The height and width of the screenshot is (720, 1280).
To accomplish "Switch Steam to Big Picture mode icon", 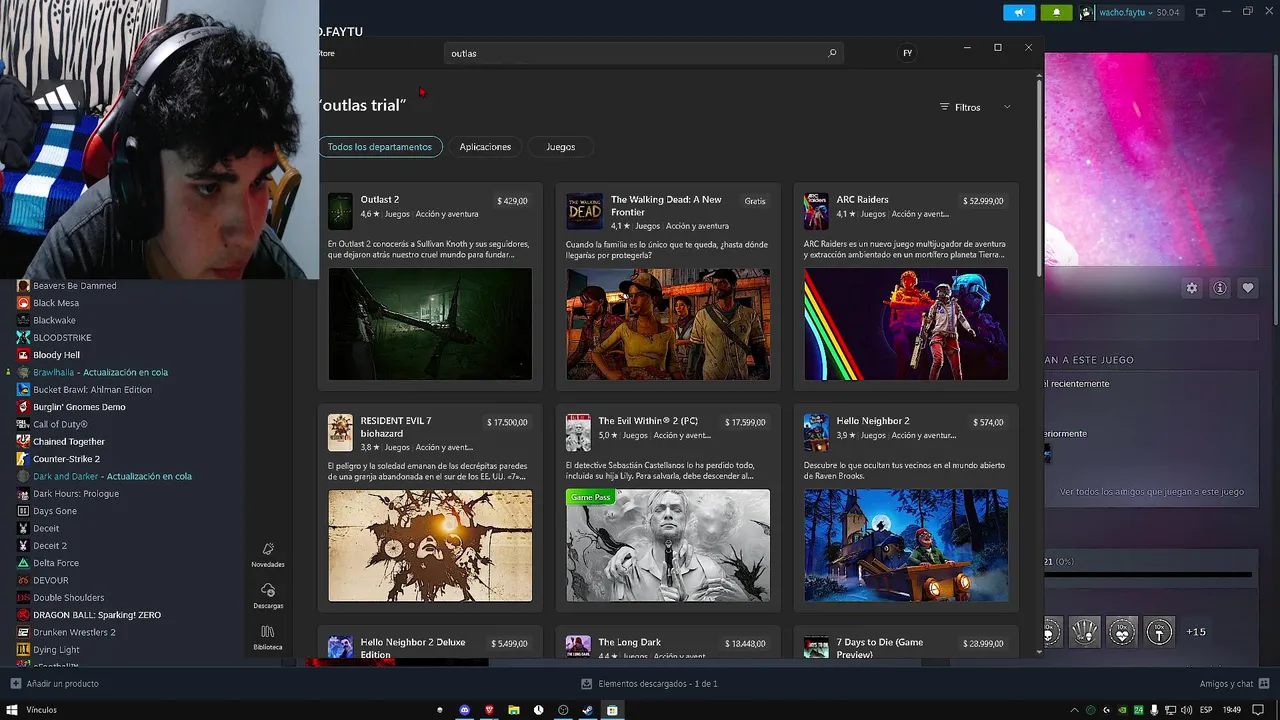I will (x=1200, y=12).
